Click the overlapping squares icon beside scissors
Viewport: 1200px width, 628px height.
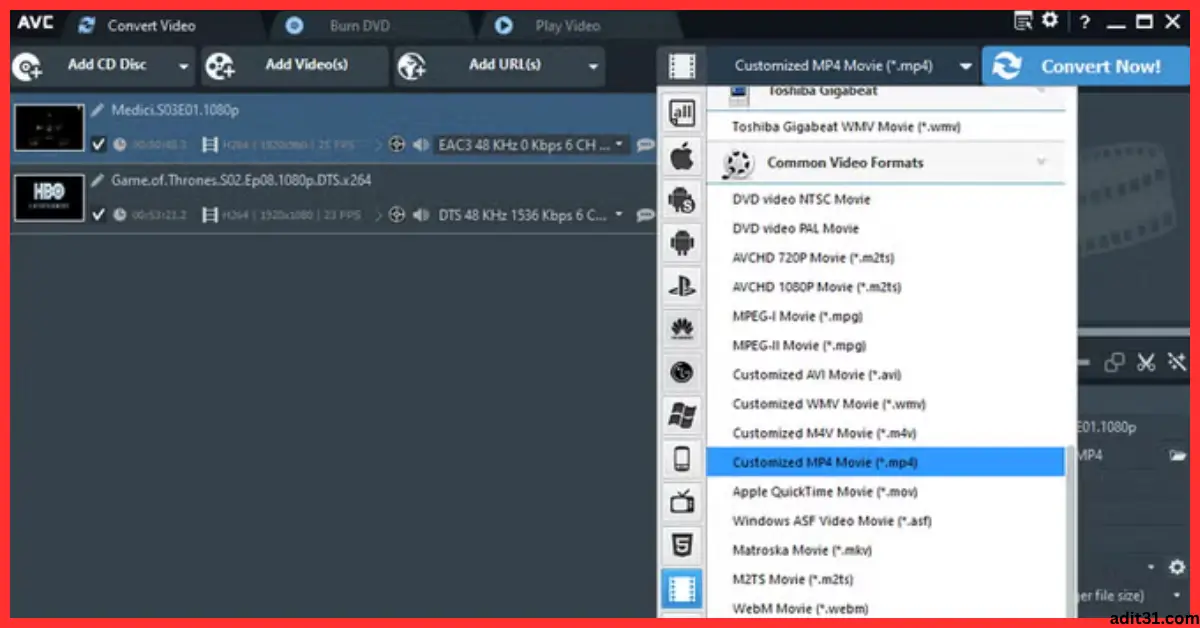(1115, 362)
